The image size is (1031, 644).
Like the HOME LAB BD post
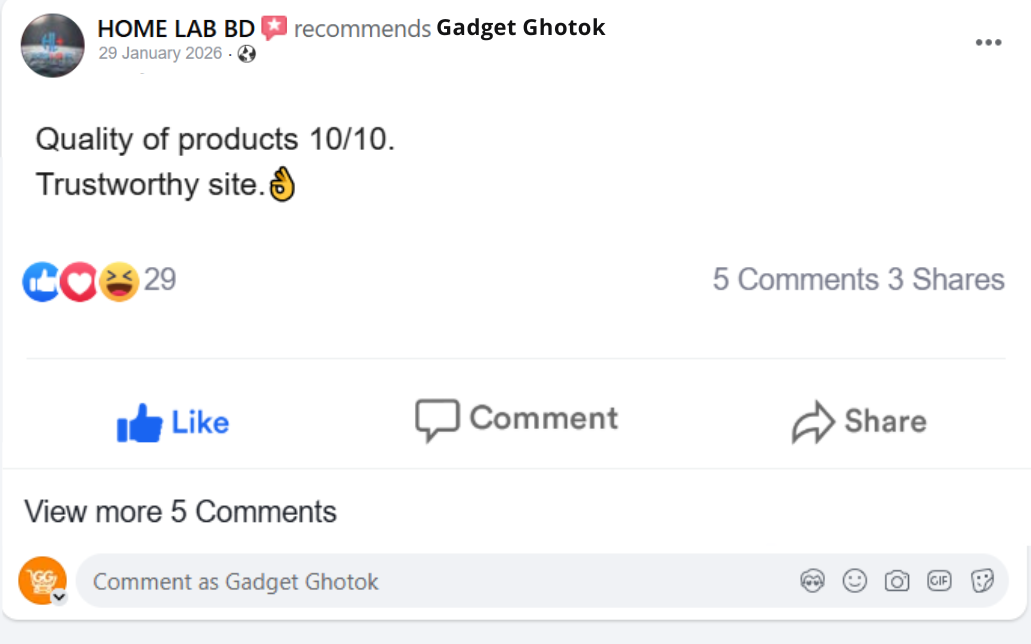point(173,423)
